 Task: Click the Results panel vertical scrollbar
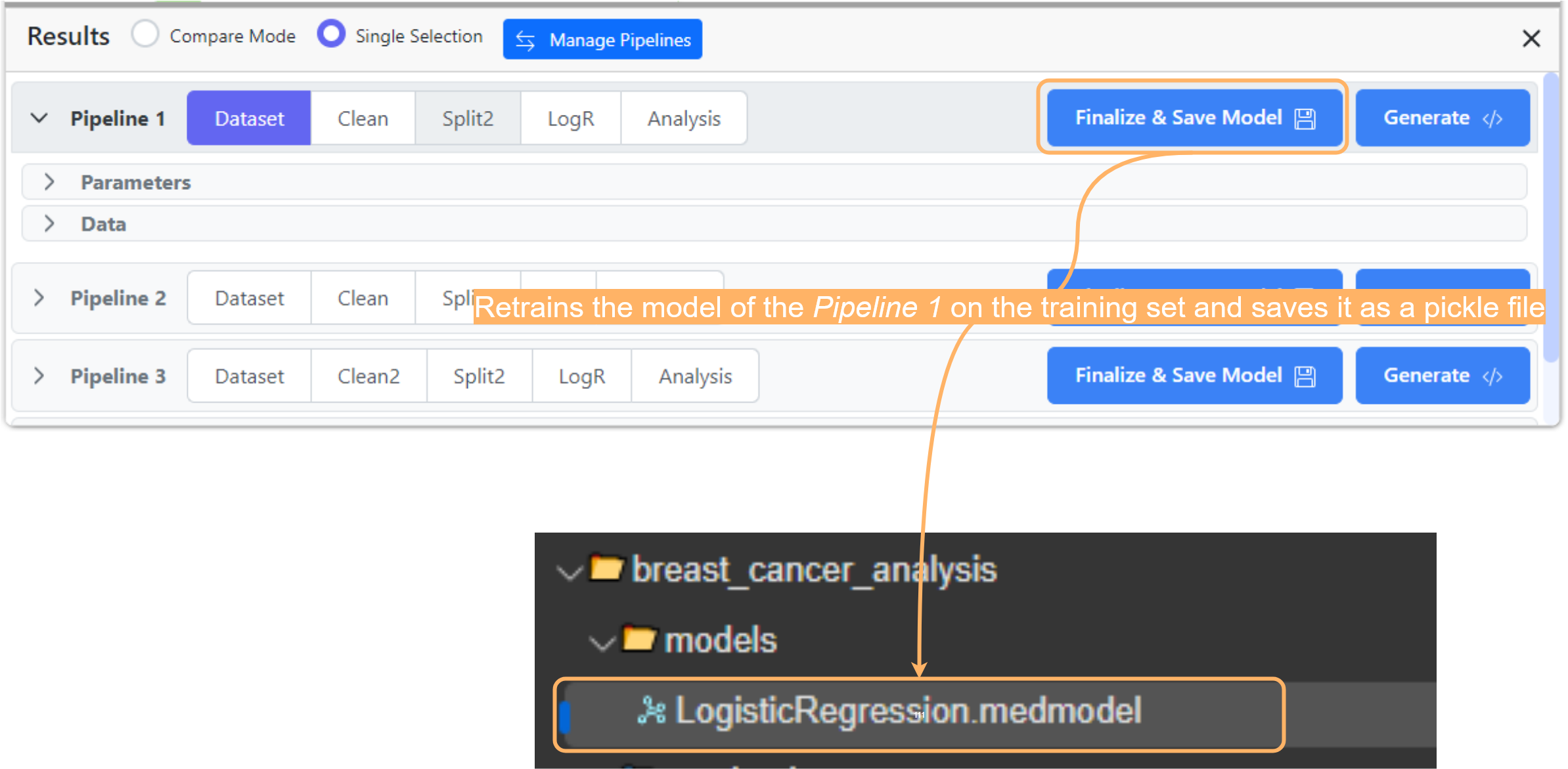tap(1551, 217)
